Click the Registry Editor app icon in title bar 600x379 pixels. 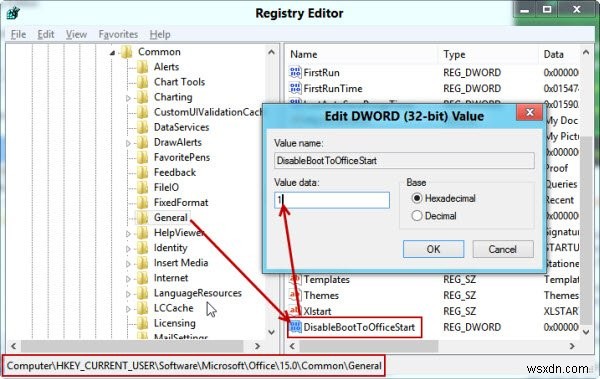point(13,13)
